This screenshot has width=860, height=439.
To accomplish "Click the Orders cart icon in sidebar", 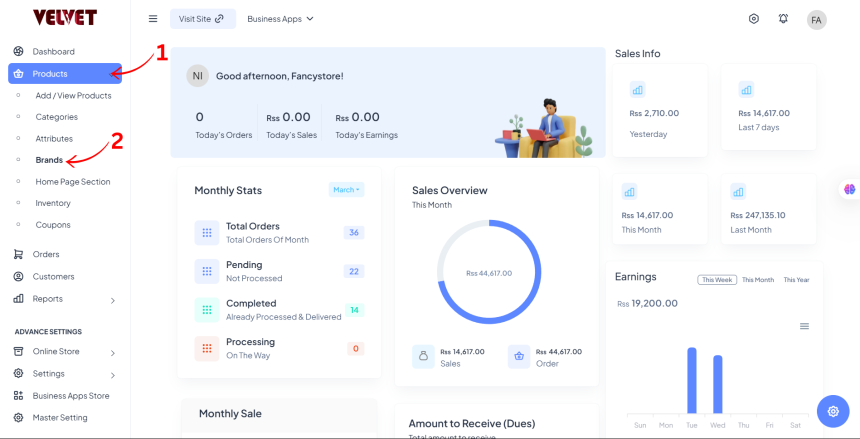I will (18, 254).
